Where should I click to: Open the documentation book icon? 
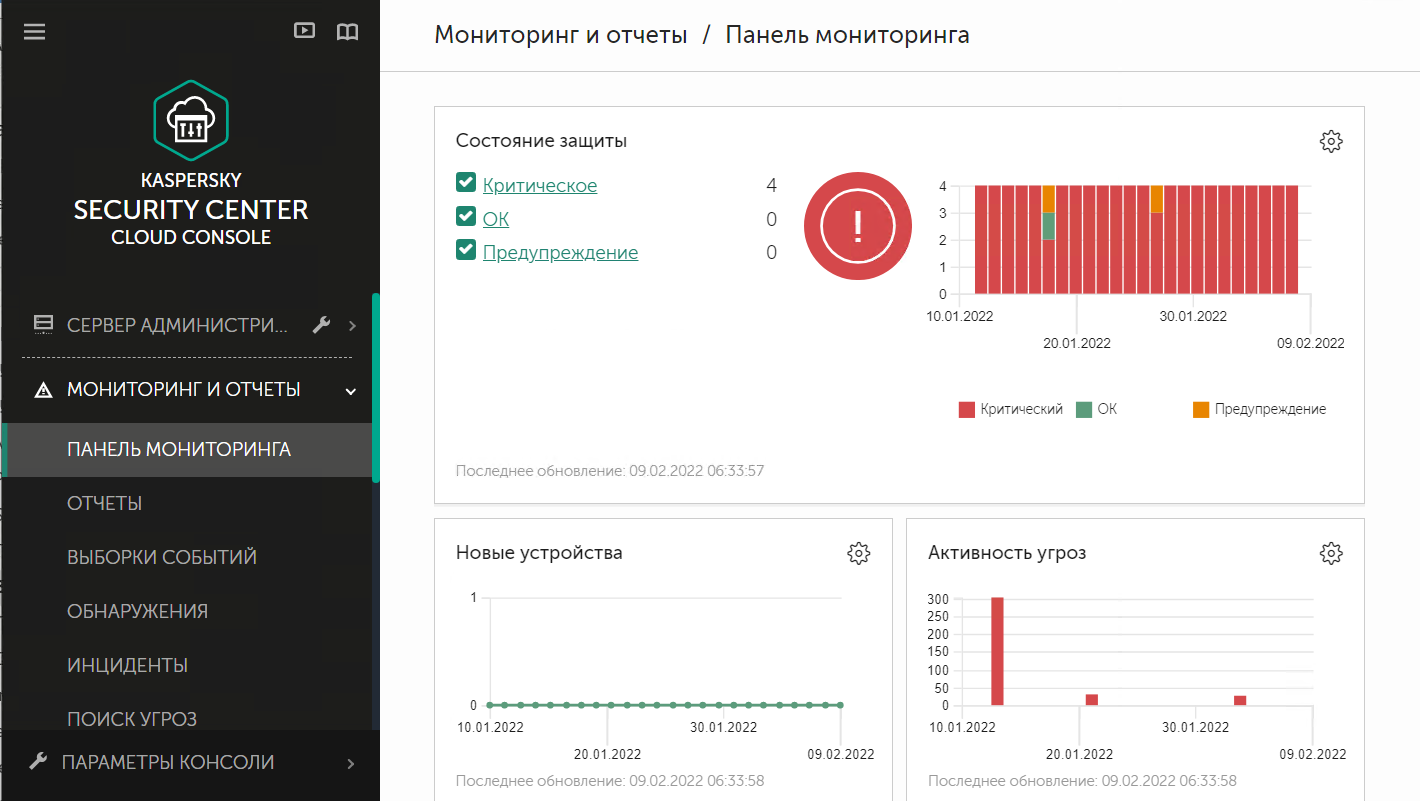347,31
